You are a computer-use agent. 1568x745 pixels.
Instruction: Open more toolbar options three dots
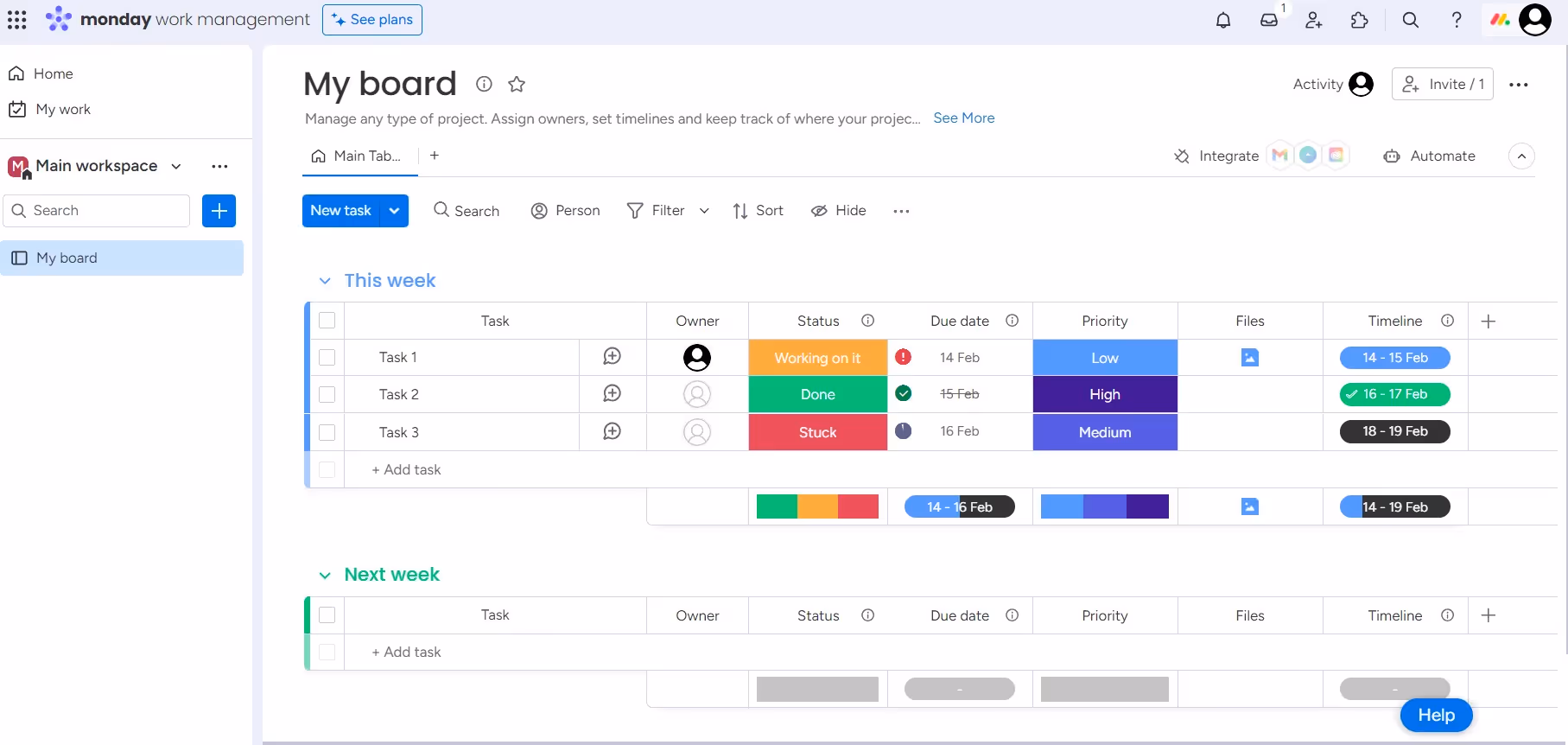(x=902, y=211)
